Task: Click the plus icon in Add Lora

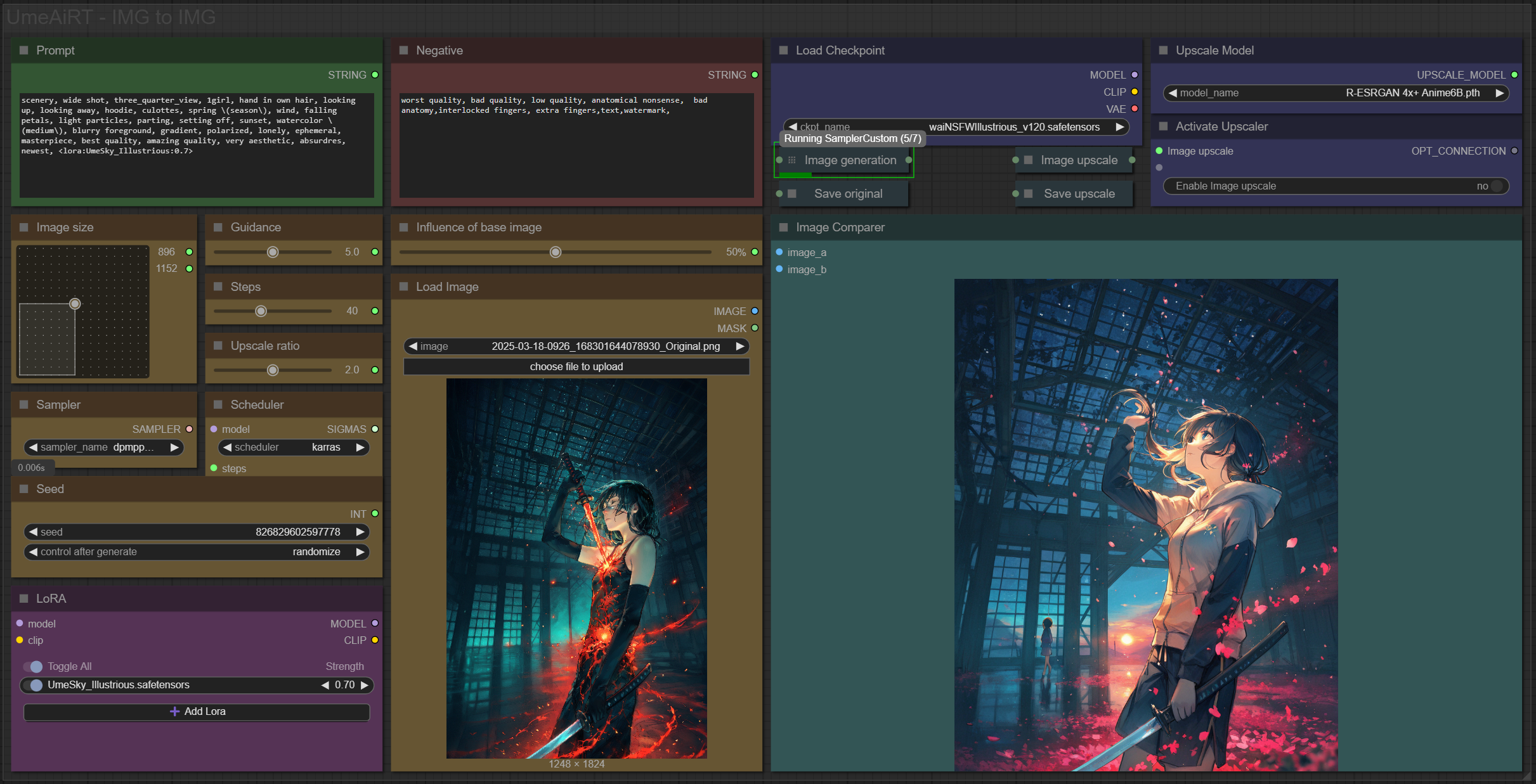Action: (x=175, y=711)
